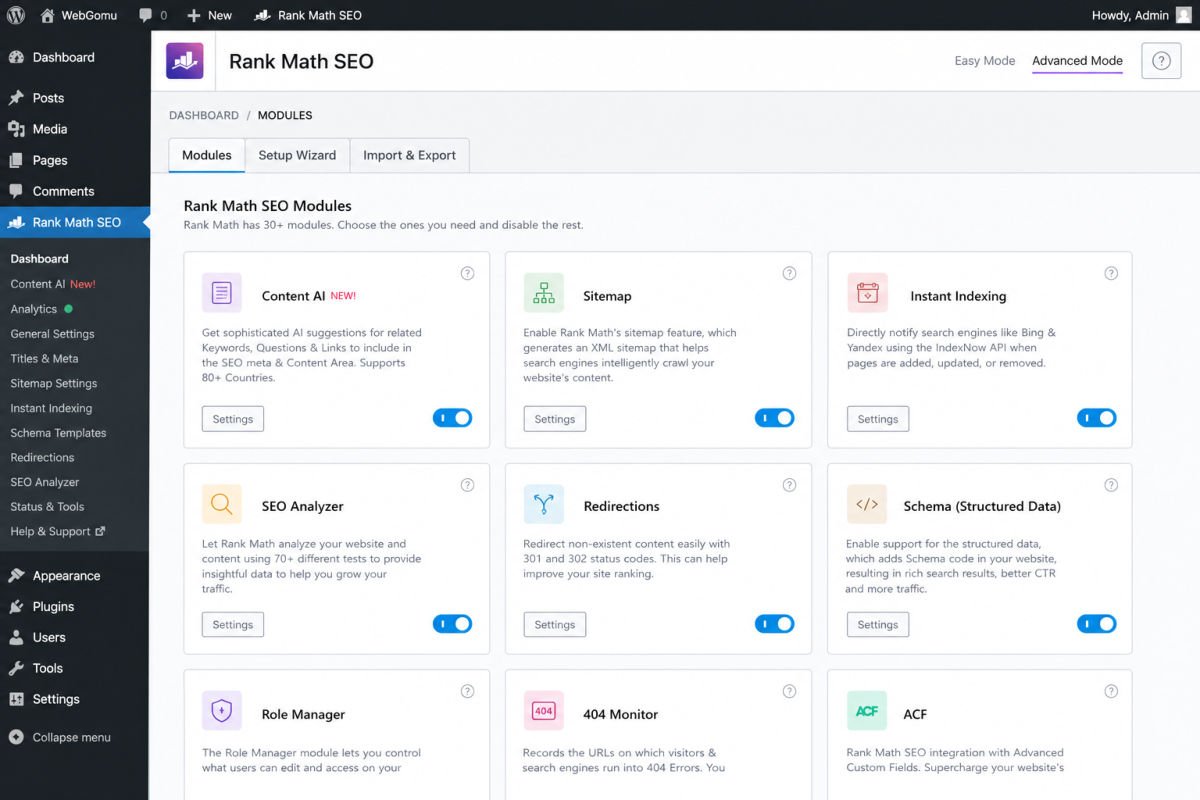This screenshot has width=1200, height=800.
Task: Open Rank Math SEO in the admin bar
Action: [x=308, y=15]
